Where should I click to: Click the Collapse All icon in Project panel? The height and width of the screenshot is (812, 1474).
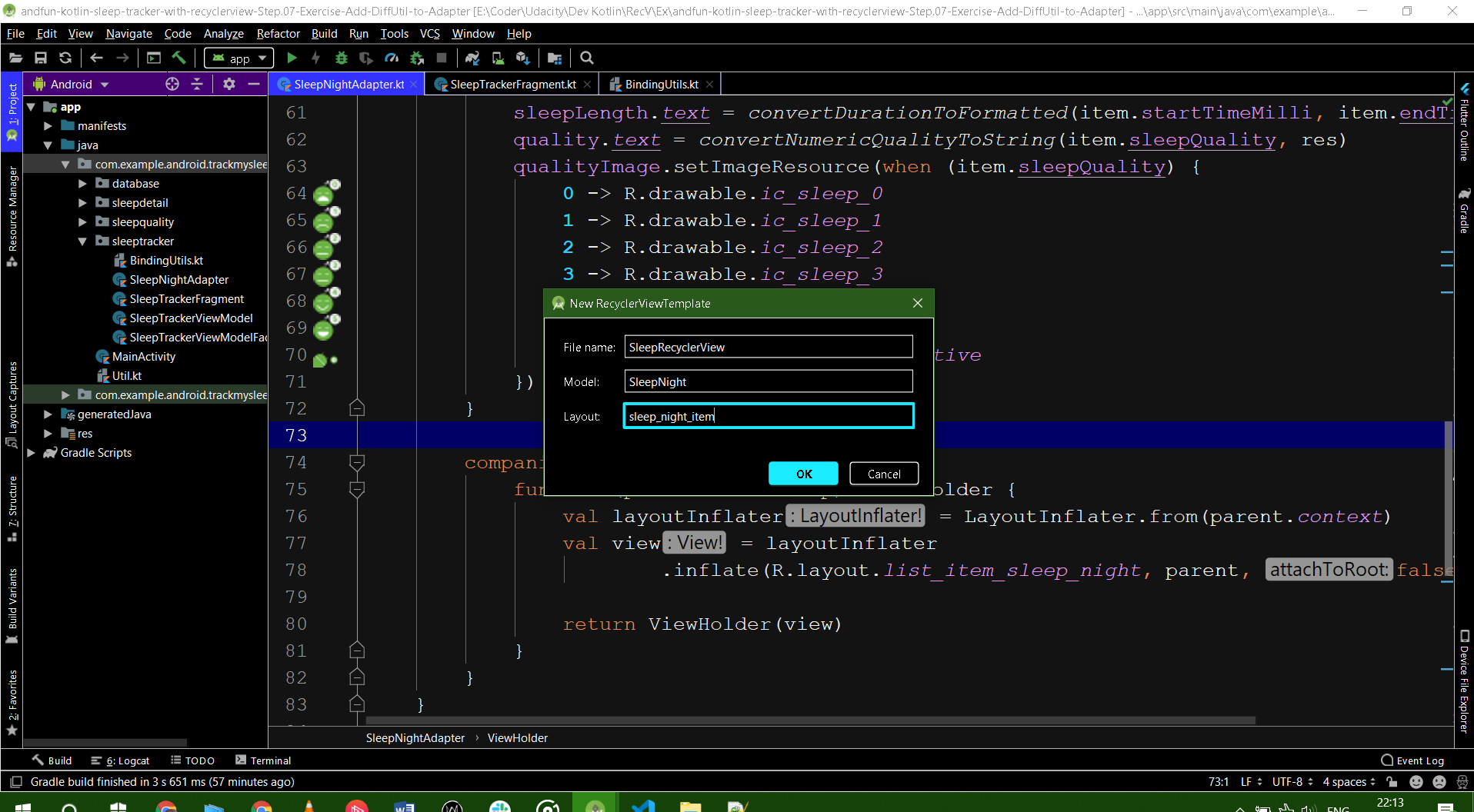(197, 84)
